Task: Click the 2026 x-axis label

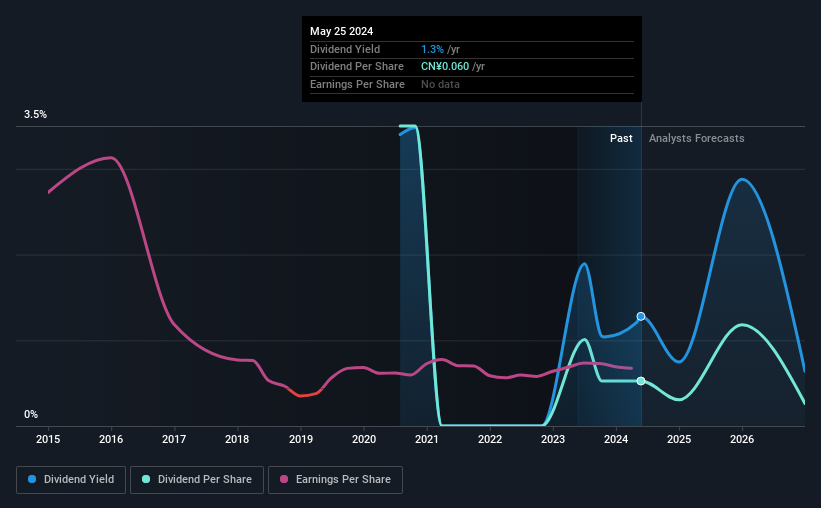Action: pyautogui.click(x=742, y=439)
